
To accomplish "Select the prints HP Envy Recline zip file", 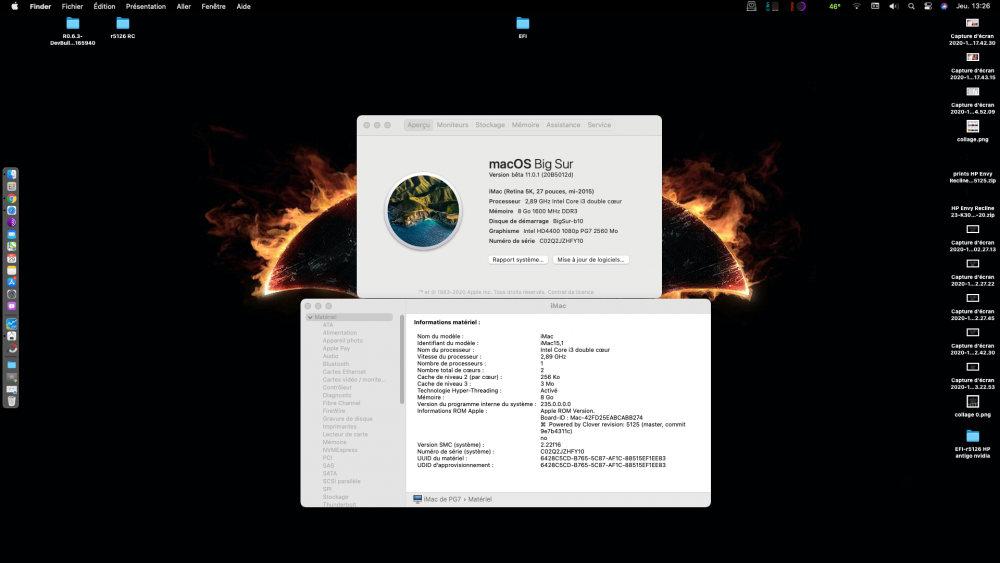I will click(x=972, y=177).
